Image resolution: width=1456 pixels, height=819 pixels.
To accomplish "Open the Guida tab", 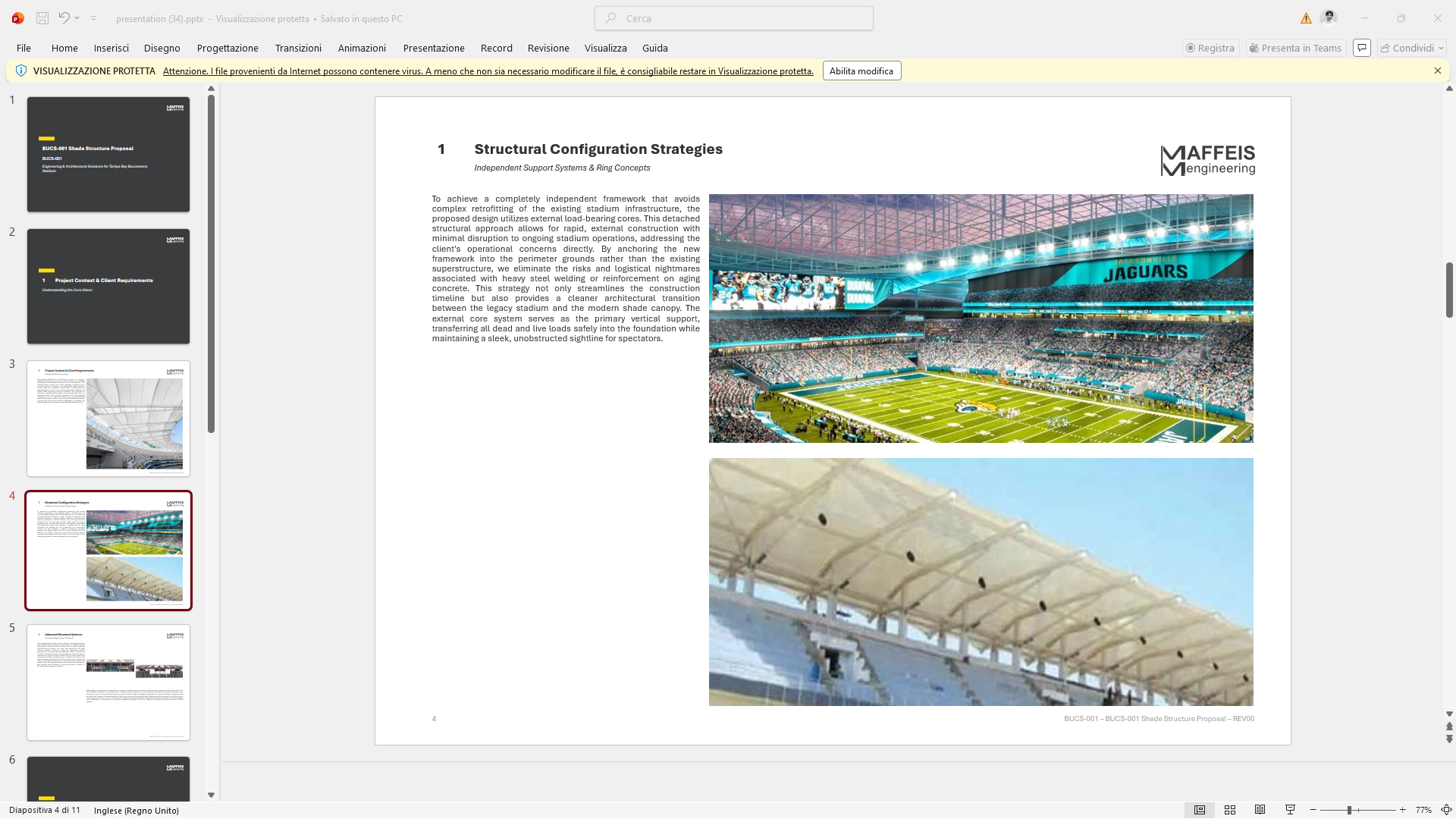I will tap(655, 48).
